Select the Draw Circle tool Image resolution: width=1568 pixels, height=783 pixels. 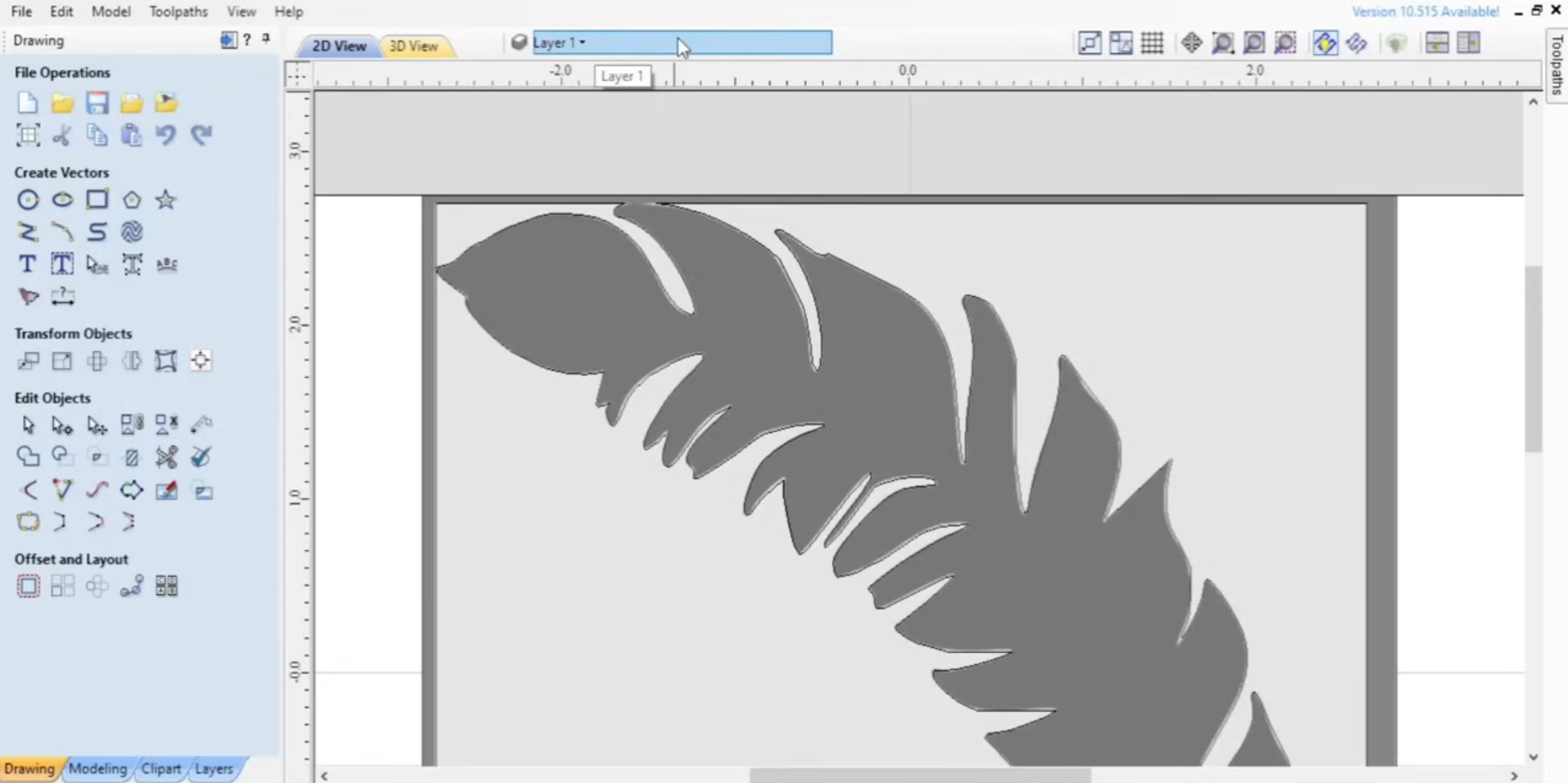pyautogui.click(x=28, y=199)
